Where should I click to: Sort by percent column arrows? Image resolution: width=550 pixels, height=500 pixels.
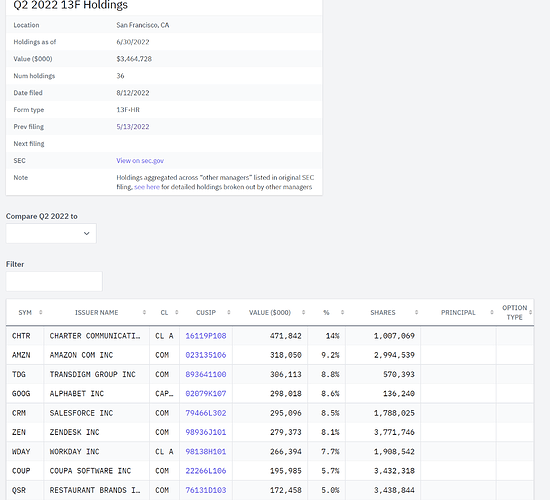pyautogui.click(x=342, y=313)
